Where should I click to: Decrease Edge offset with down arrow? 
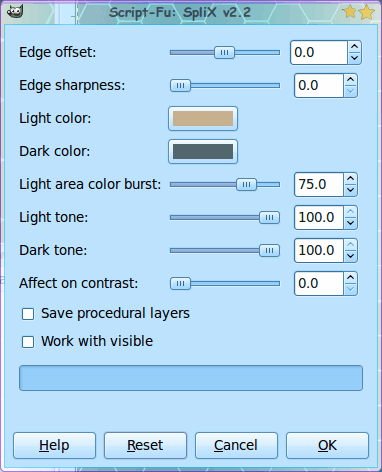(354, 58)
